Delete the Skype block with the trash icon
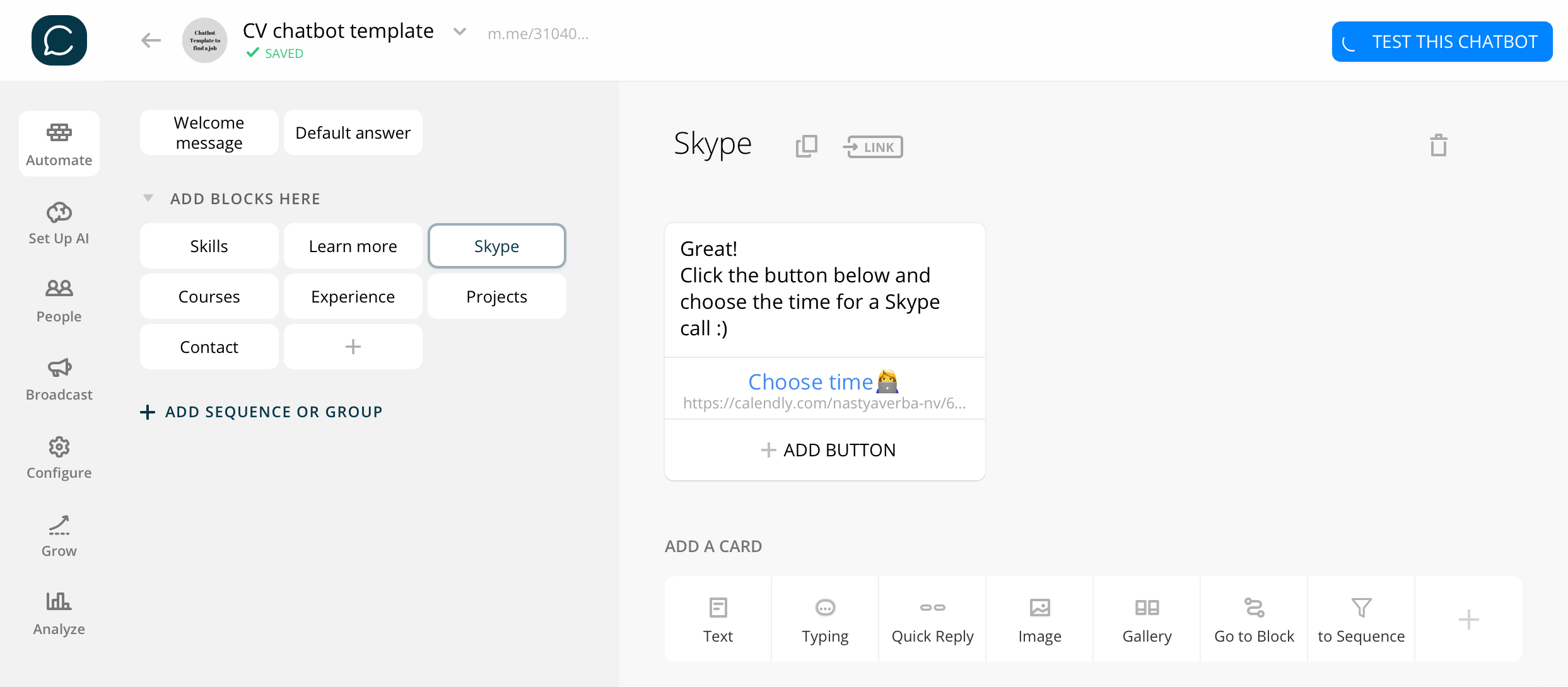Screen dimensions: 1568x687 (x=1438, y=144)
